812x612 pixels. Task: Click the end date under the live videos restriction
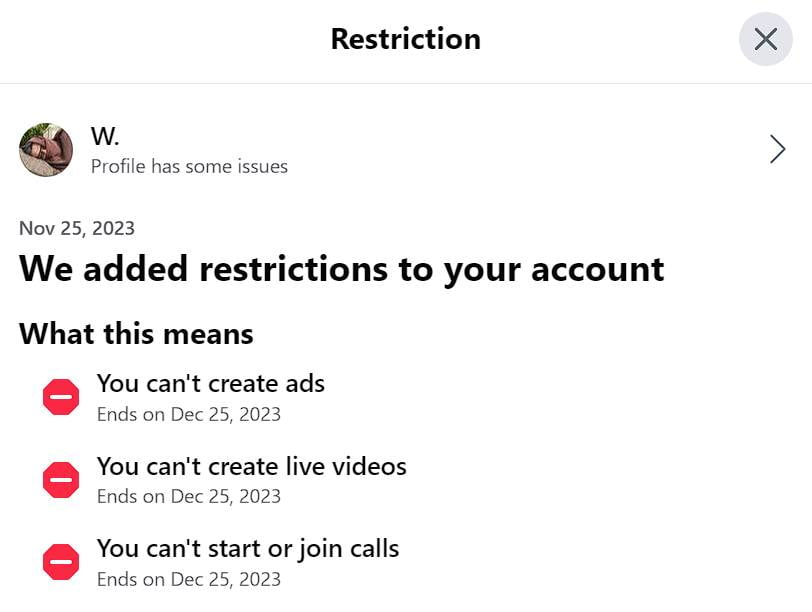[x=188, y=496]
